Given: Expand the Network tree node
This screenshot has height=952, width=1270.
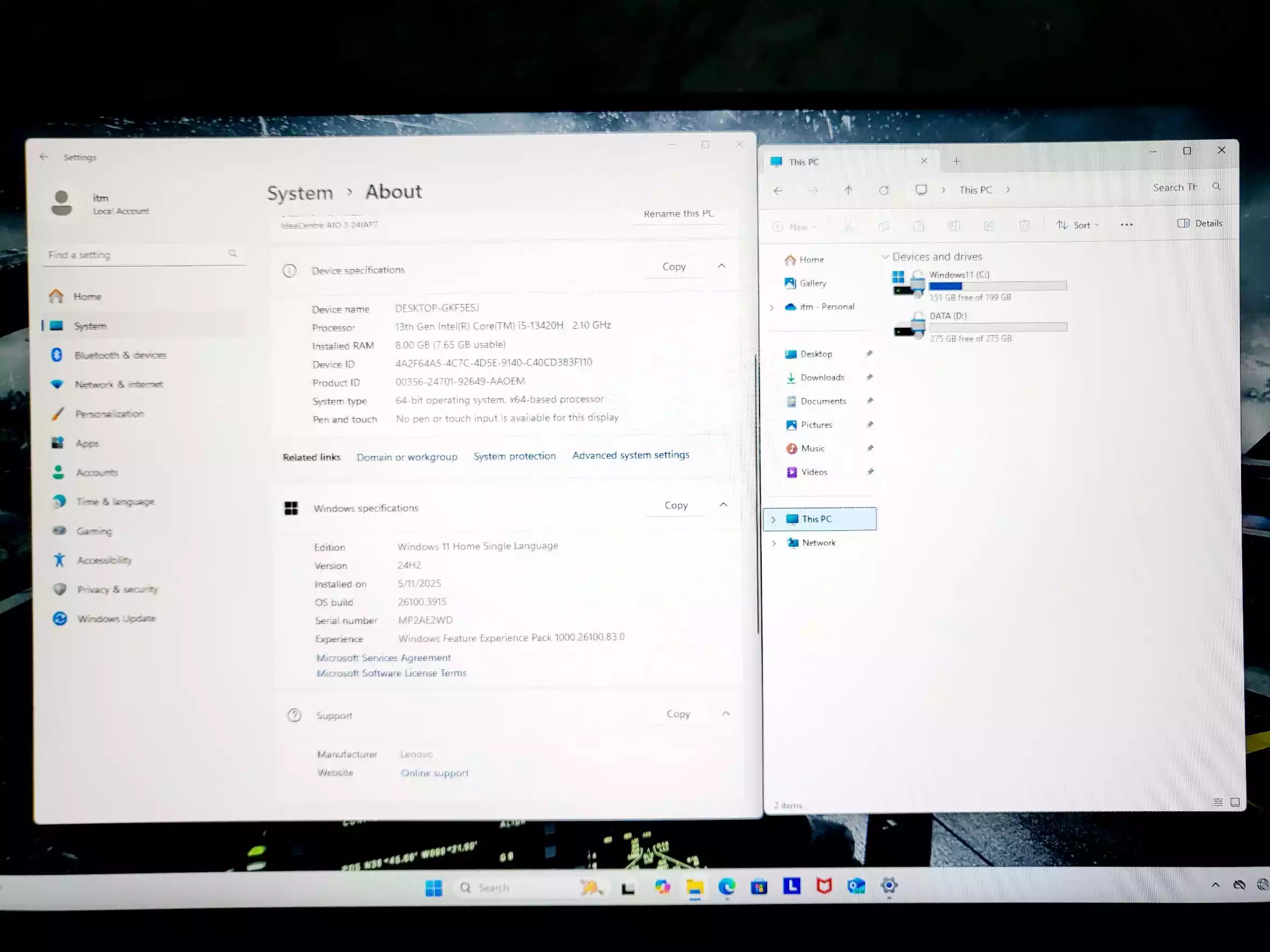Looking at the screenshot, I should tap(774, 543).
